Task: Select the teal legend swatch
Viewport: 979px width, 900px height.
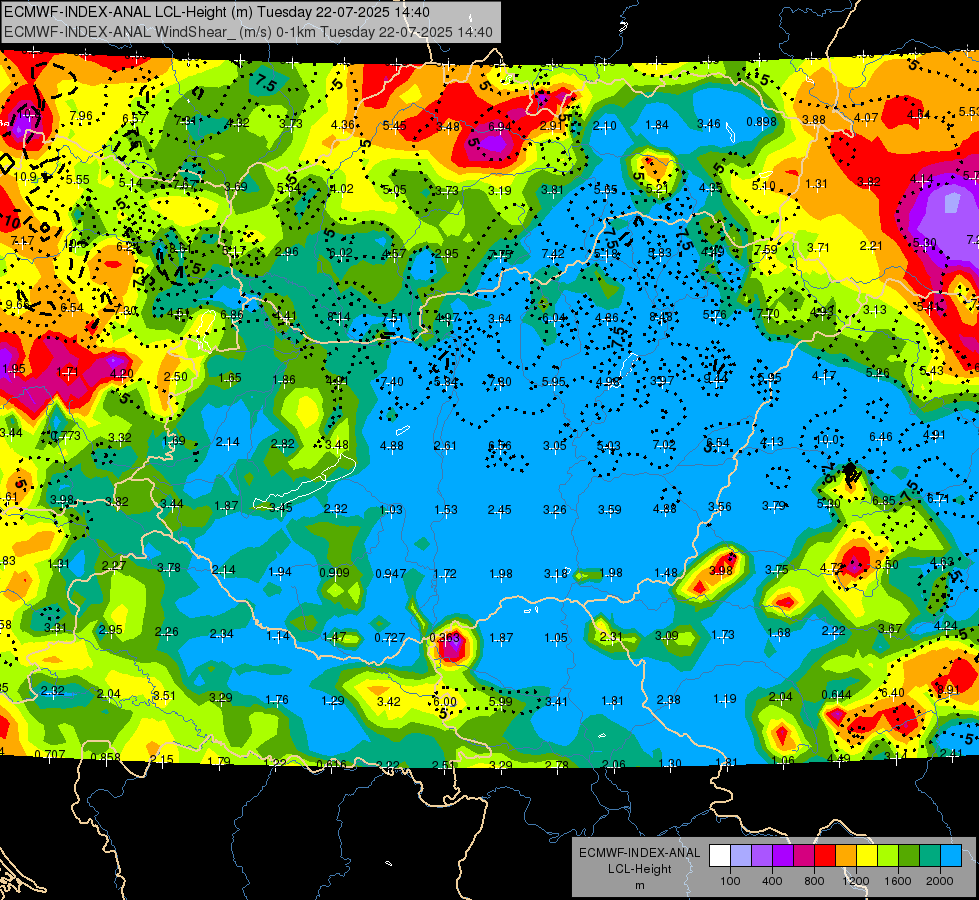Action: point(930,856)
